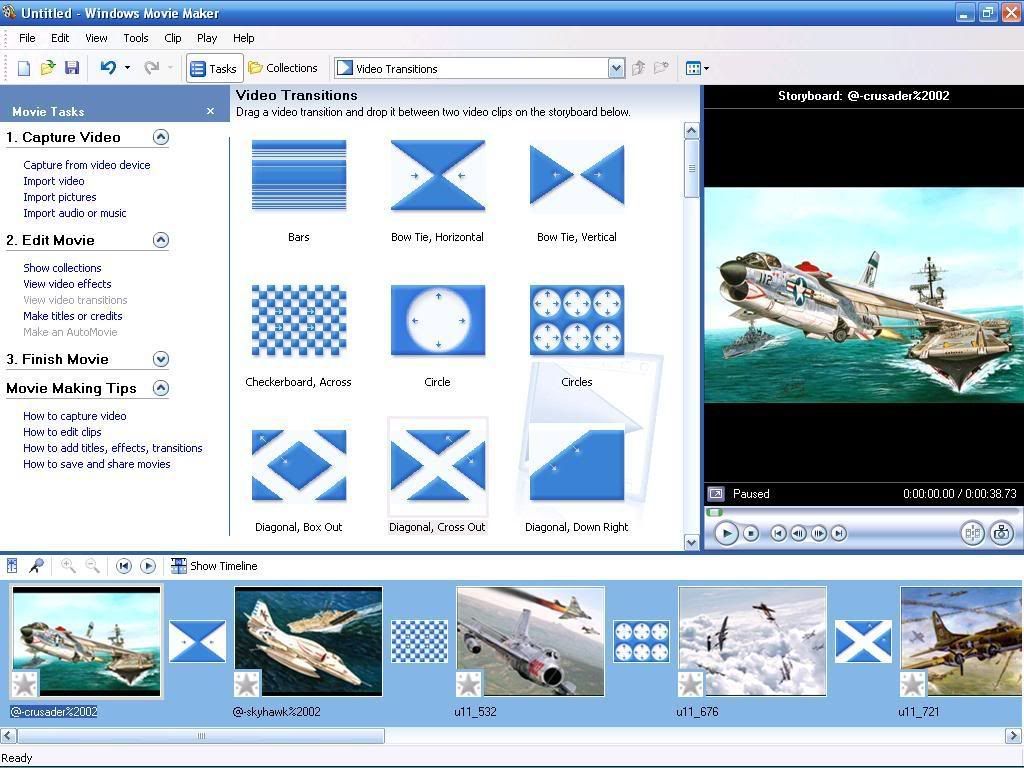The height and width of the screenshot is (768, 1024).
Task: Click the Import pictures link
Action: tap(59, 197)
